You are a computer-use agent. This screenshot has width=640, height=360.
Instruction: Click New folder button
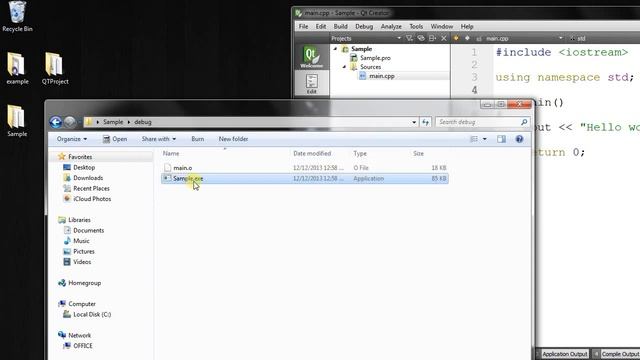click(233, 139)
